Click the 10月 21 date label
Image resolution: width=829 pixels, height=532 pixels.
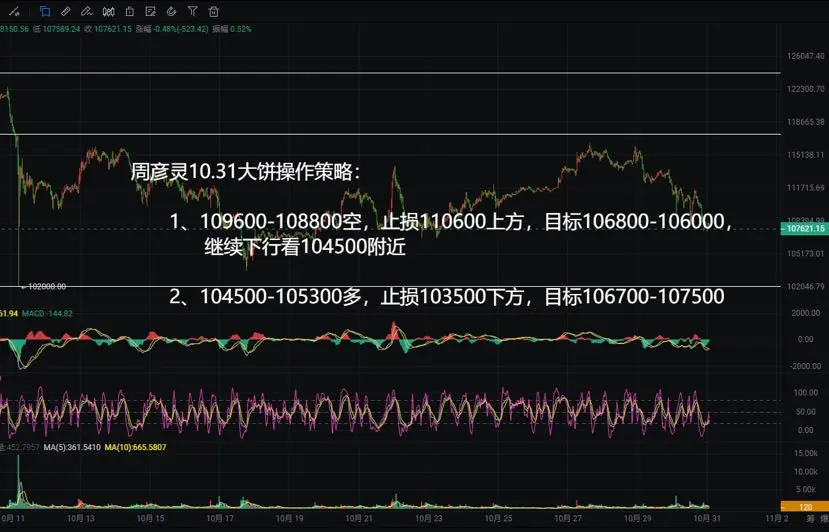(x=359, y=519)
